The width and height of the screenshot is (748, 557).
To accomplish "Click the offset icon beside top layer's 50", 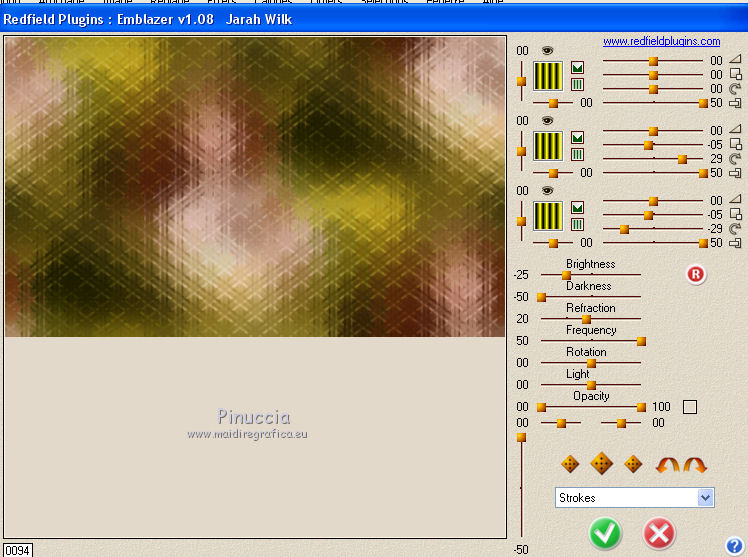I will pyautogui.click(x=735, y=103).
